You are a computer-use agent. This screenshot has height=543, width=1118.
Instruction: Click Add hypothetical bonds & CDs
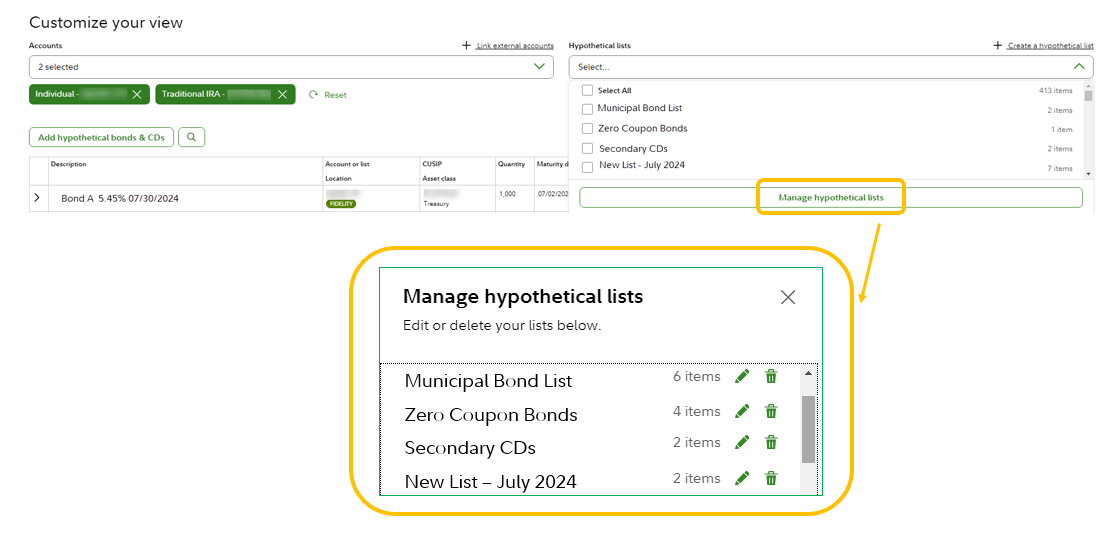101,137
